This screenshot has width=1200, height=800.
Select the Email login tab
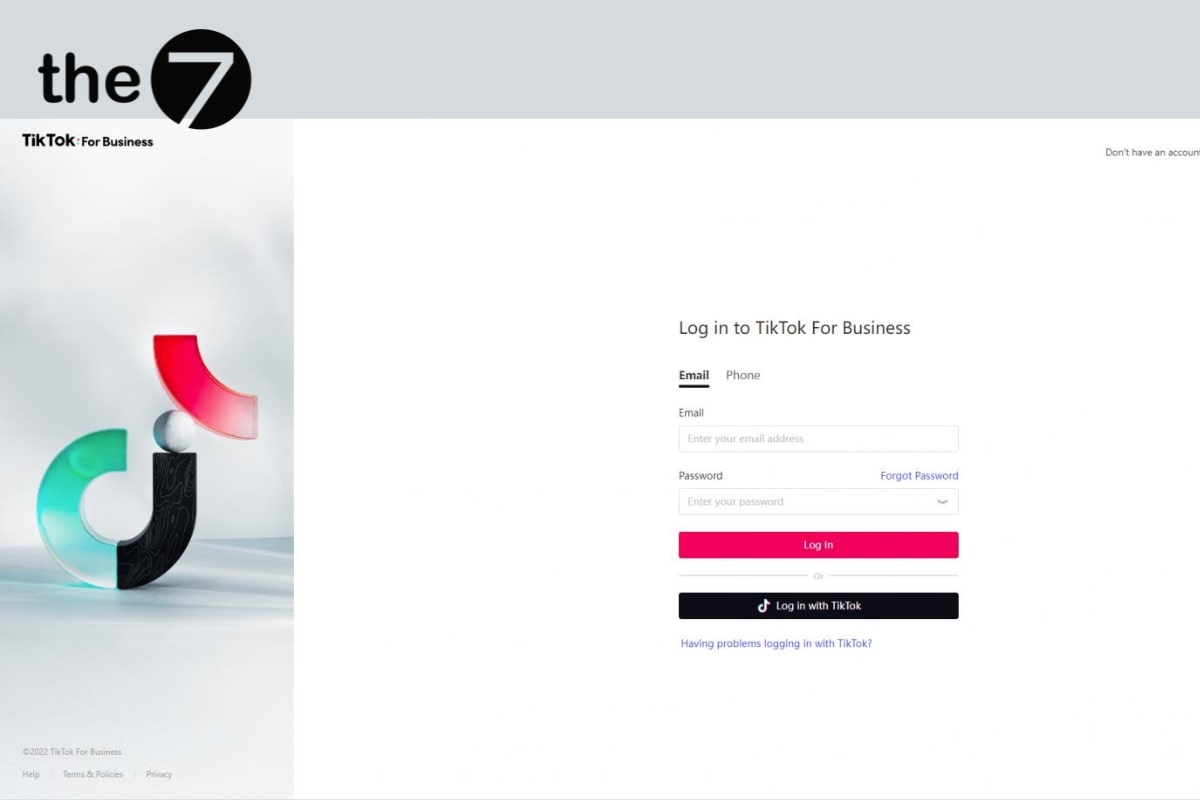694,375
